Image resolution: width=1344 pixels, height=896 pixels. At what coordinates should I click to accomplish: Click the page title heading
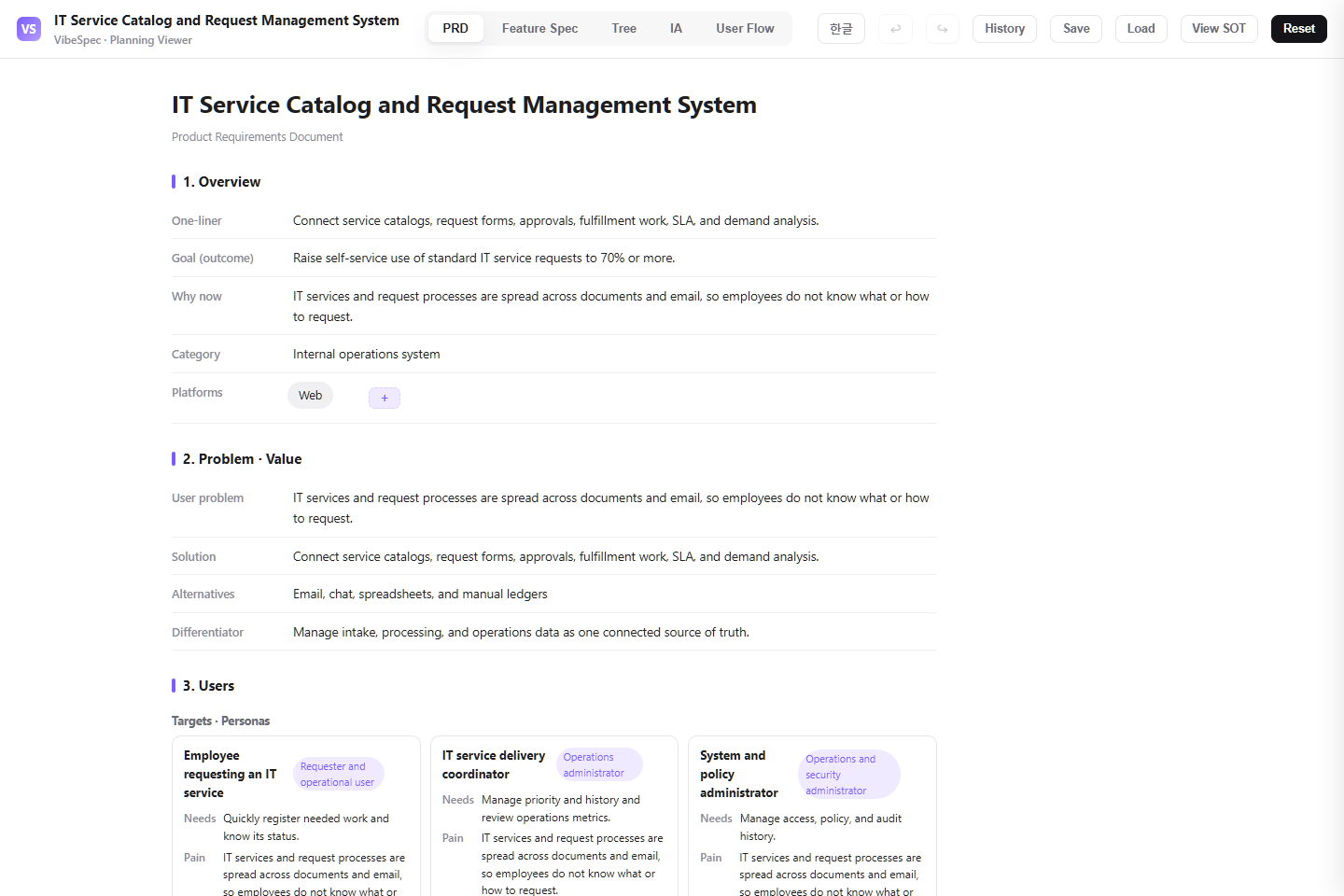464,105
